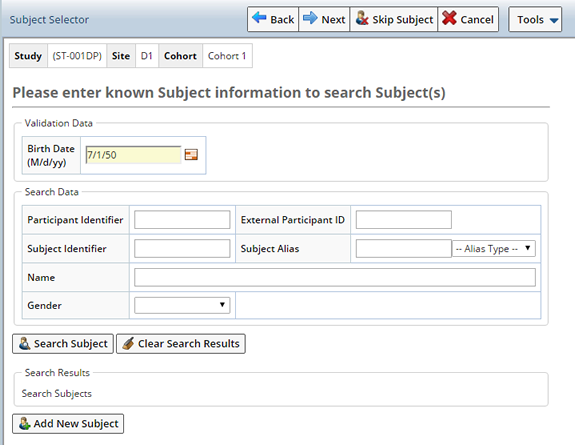Click the Next arrow icon
The image size is (575, 445).
[x=310, y=18]
